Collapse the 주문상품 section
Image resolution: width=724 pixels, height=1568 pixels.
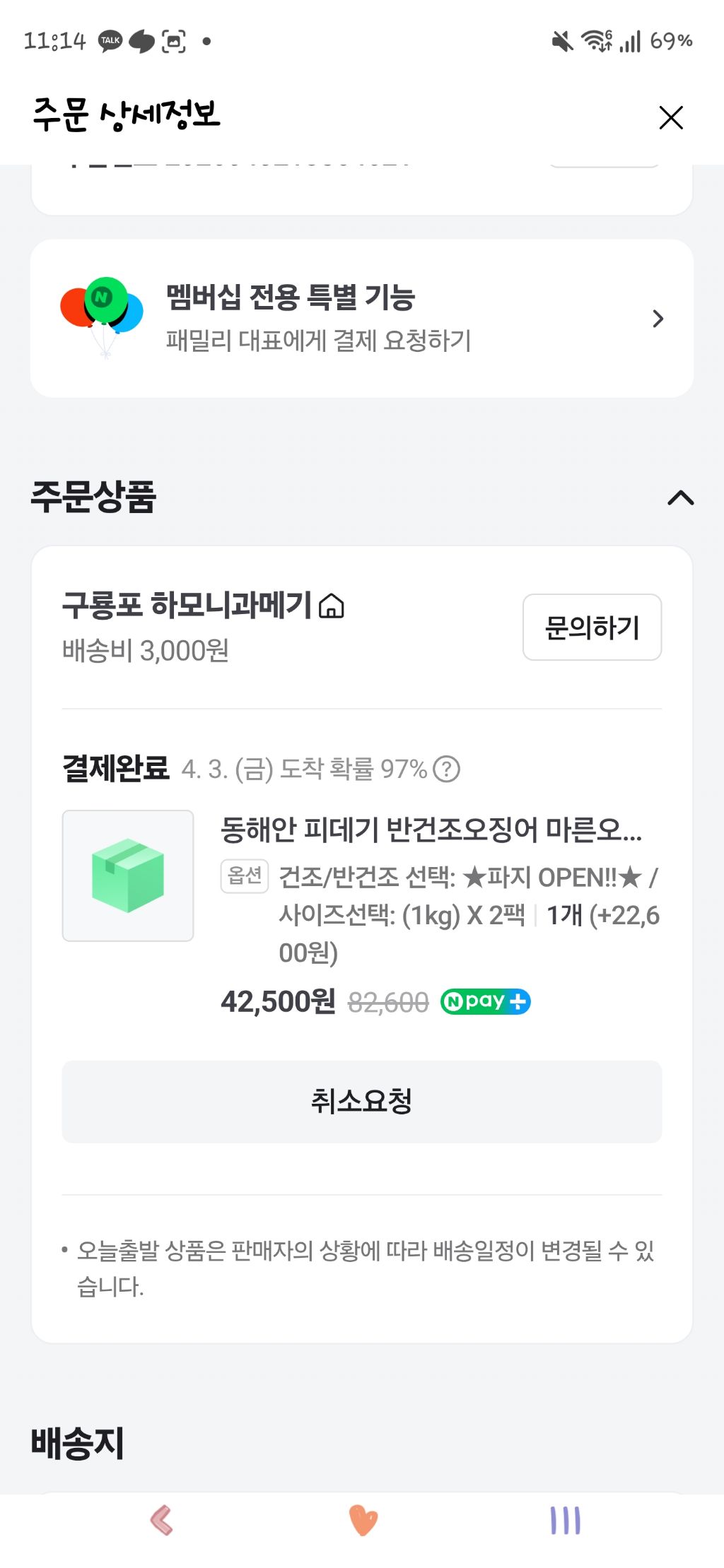click(x=680, y=498)
